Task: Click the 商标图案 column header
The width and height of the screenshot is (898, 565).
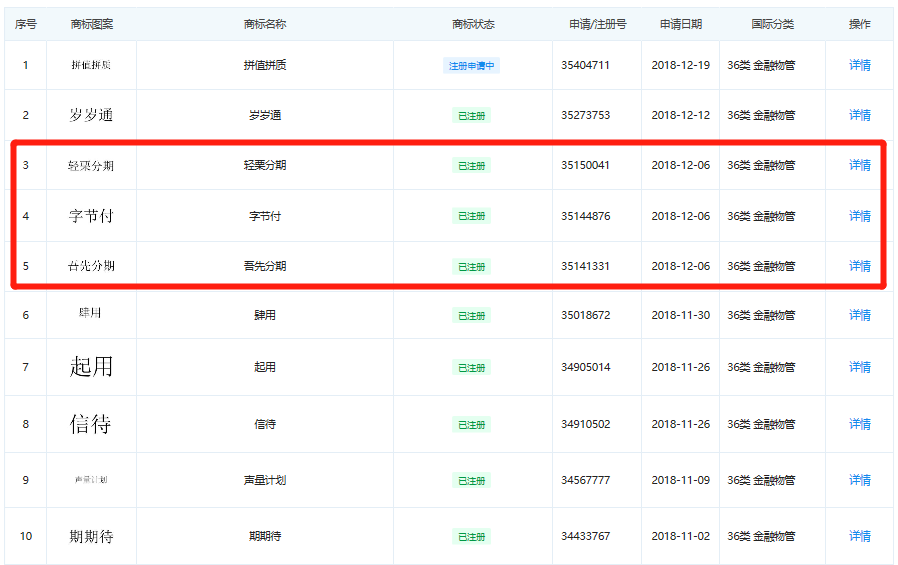Action: pos(92,24)
